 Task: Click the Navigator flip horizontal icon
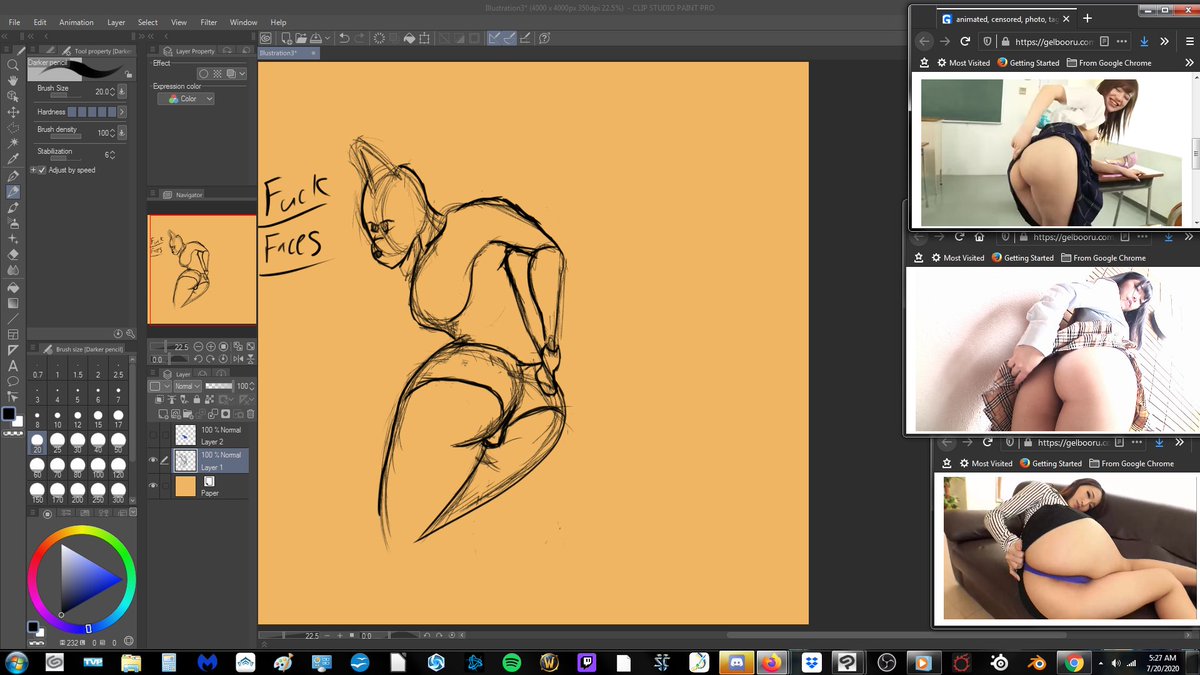[x=237, y=358]
